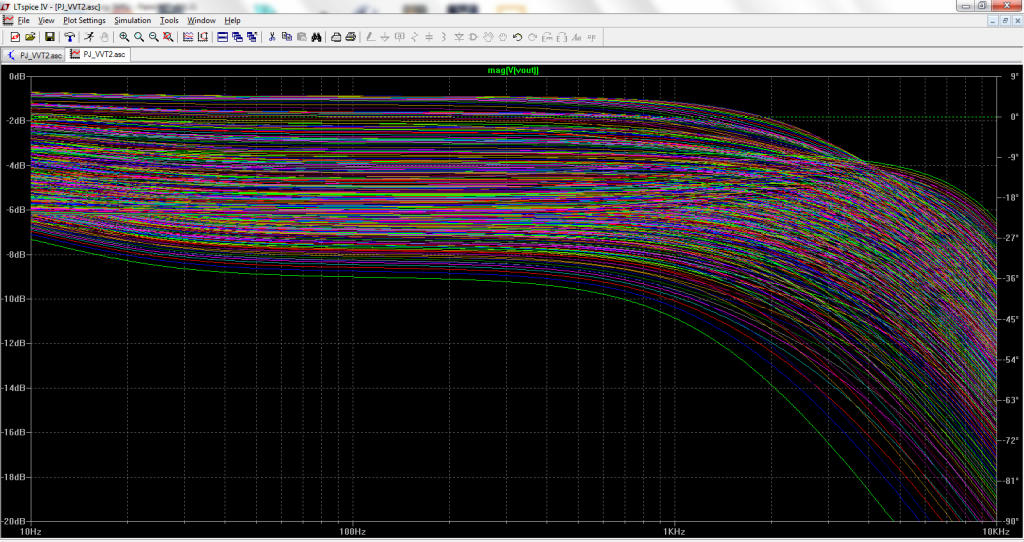Image resolution: width=1024 pixels, height=542 pixels.
Task: Switch to the PJ_VVT2.asc schematic tab
Action: click(34, 56)
